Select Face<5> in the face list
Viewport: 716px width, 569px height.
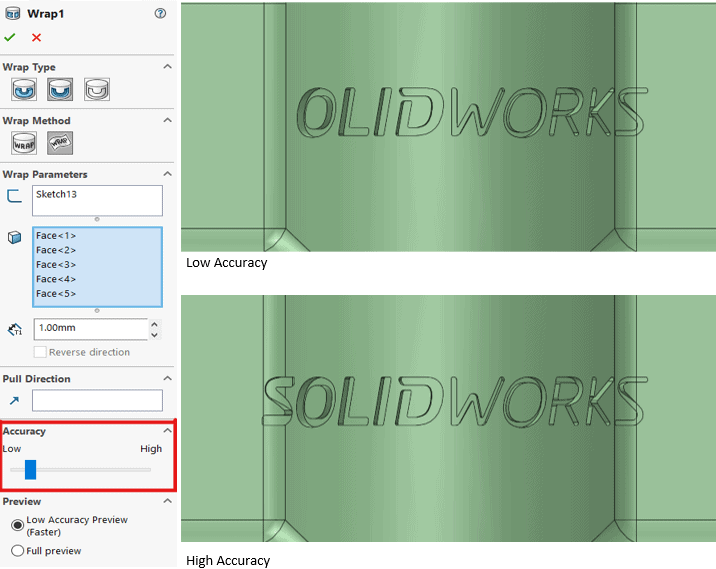tap(56, 294)
